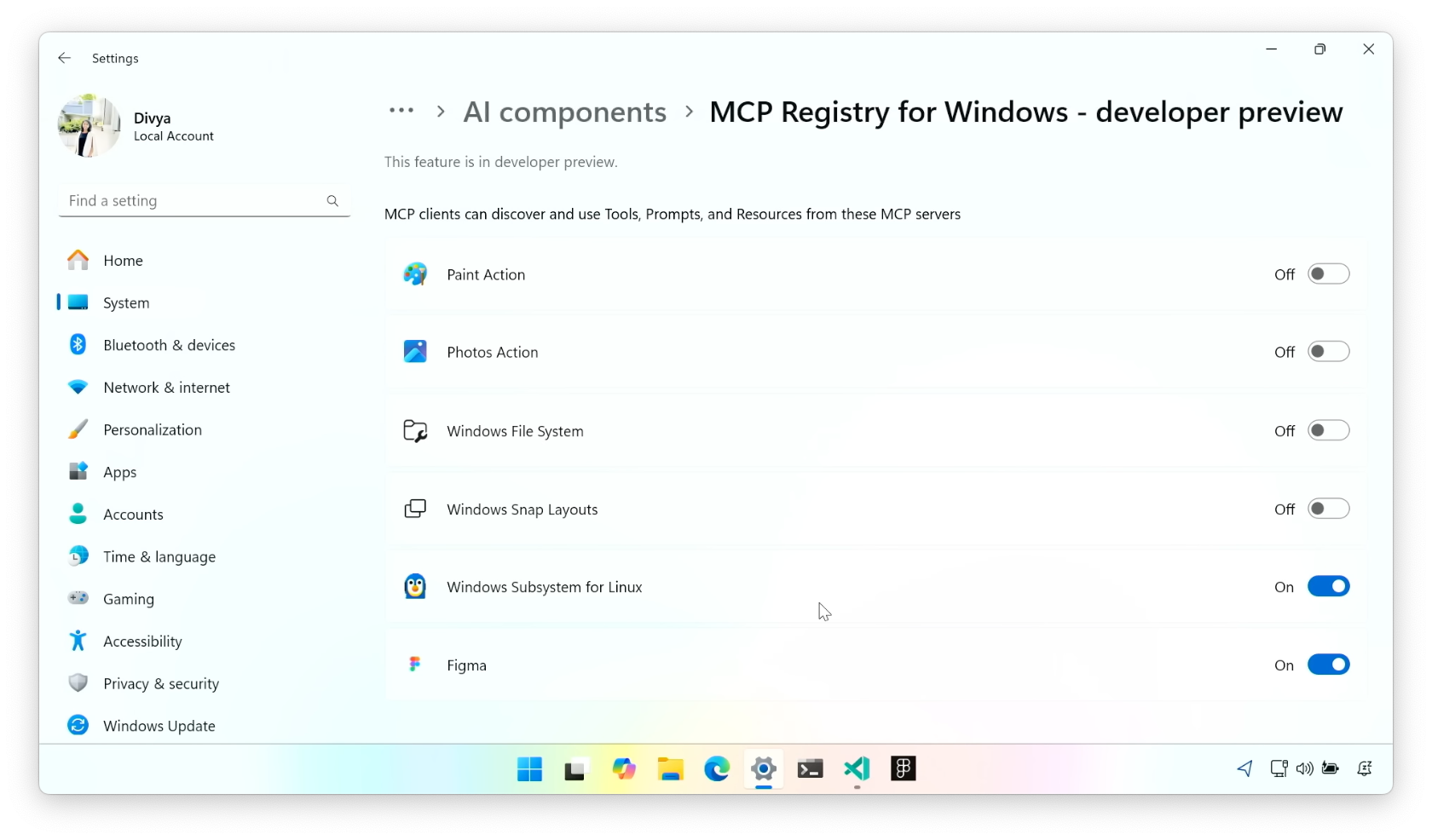The width and height of the screenshot is (1432, 840).
Task: Open notifications bell in tray
Action: (1365, 768)
